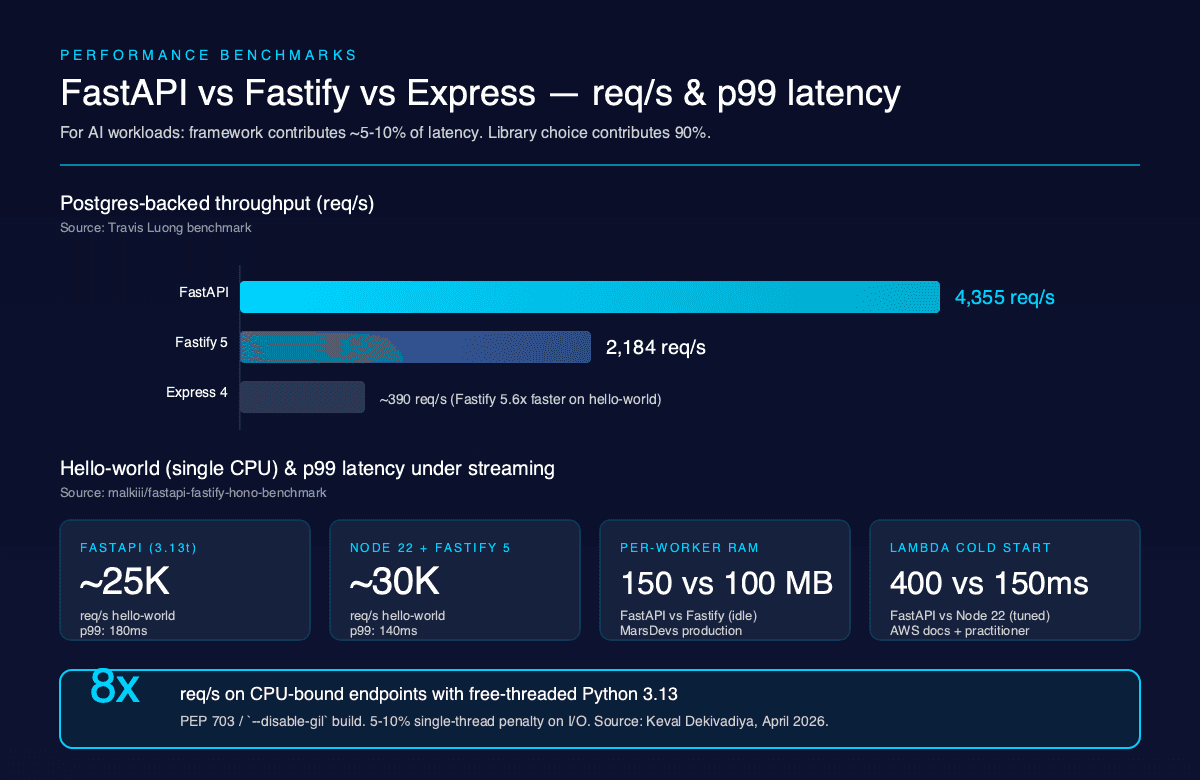Image resolution: width=1200 pixels, height=780 pixels.
Task: Click 'p99: 140ms' text
Action: [383, 631]
